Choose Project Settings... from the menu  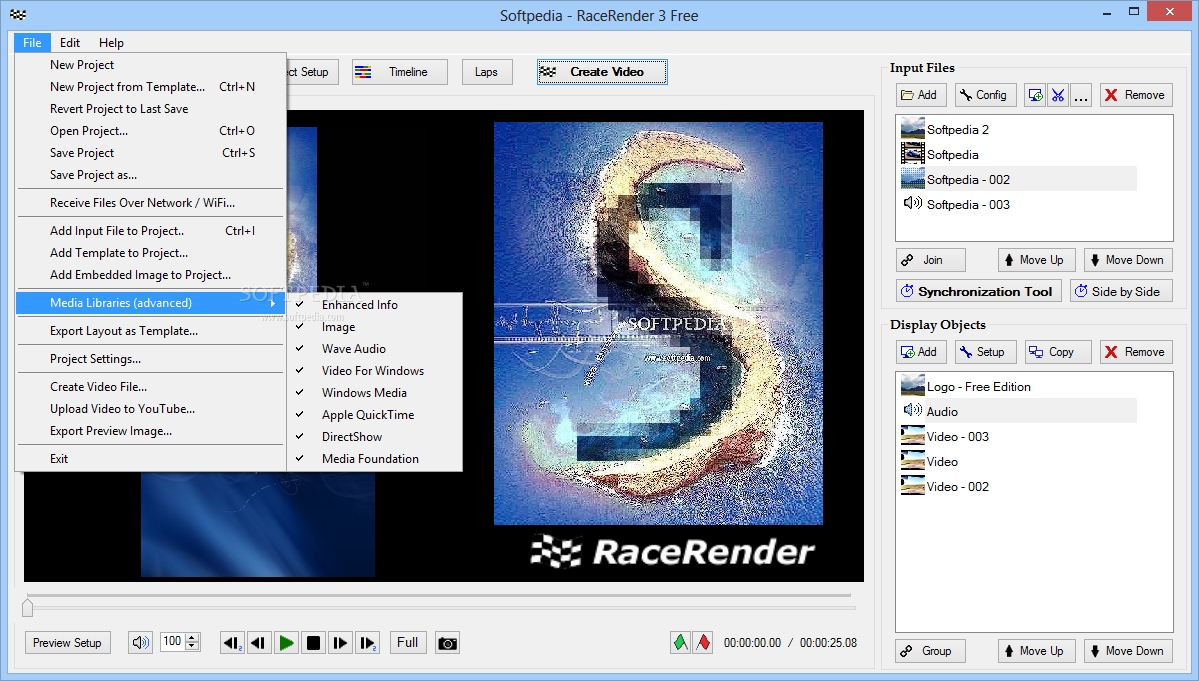click(x=150, y=358)
